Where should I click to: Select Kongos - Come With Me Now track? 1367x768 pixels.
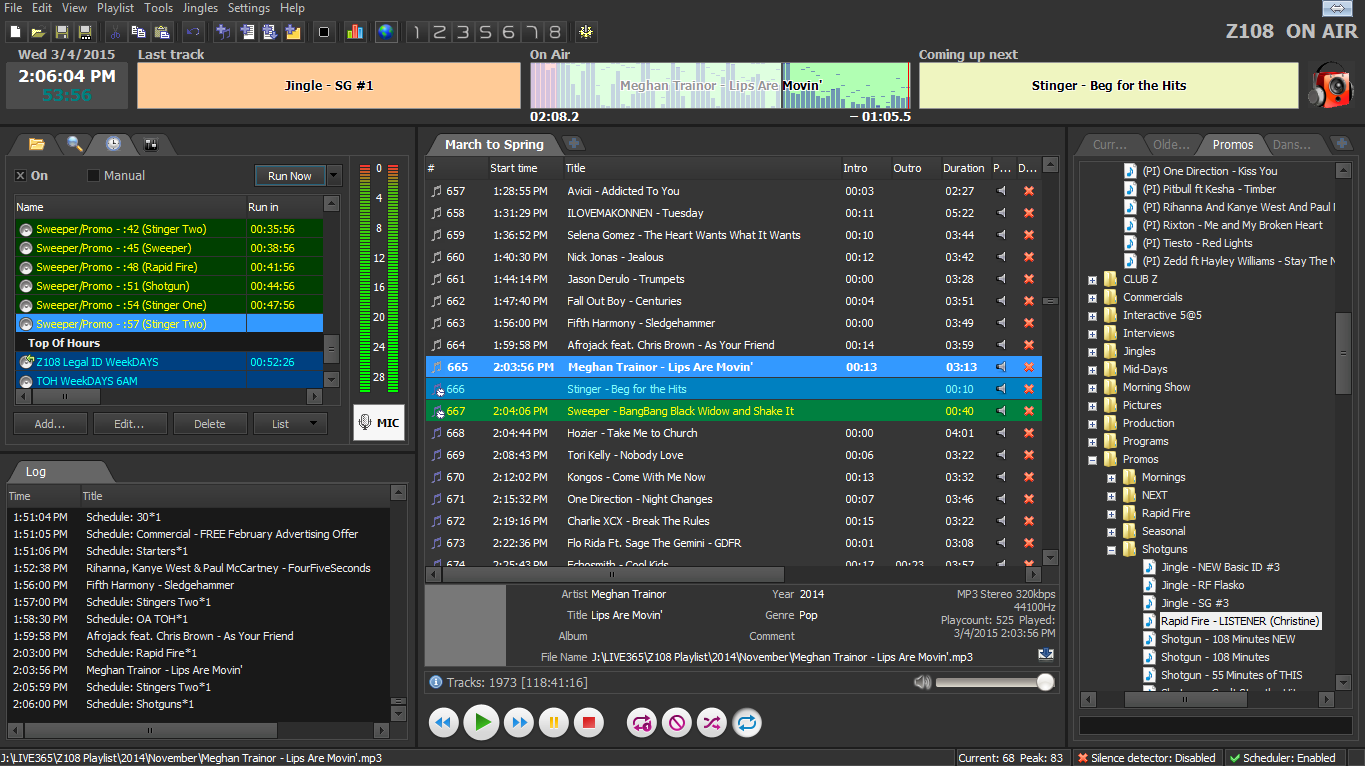click(734, 477)
